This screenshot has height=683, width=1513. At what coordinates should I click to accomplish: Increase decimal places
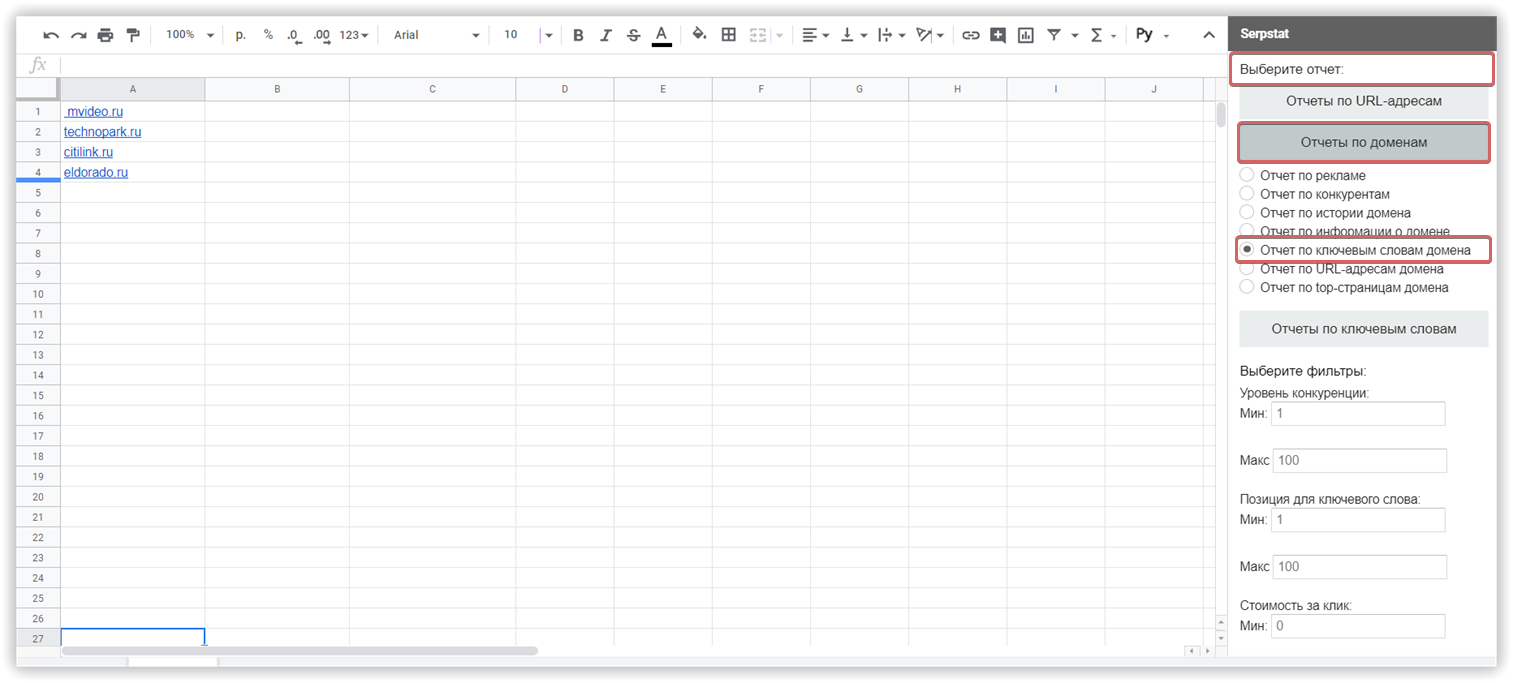(x=321, y=35)
